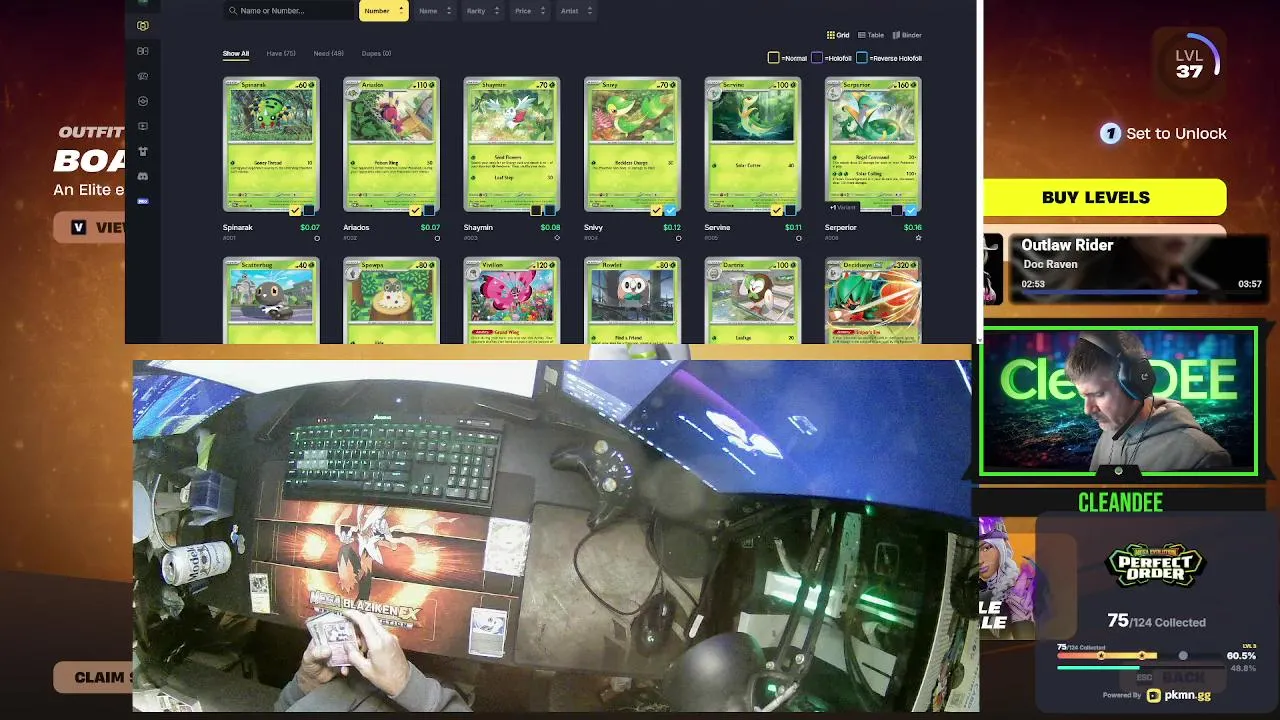
Task: Toggle Spinarak reverse holofoil checkbox
Action: (309, 211)
